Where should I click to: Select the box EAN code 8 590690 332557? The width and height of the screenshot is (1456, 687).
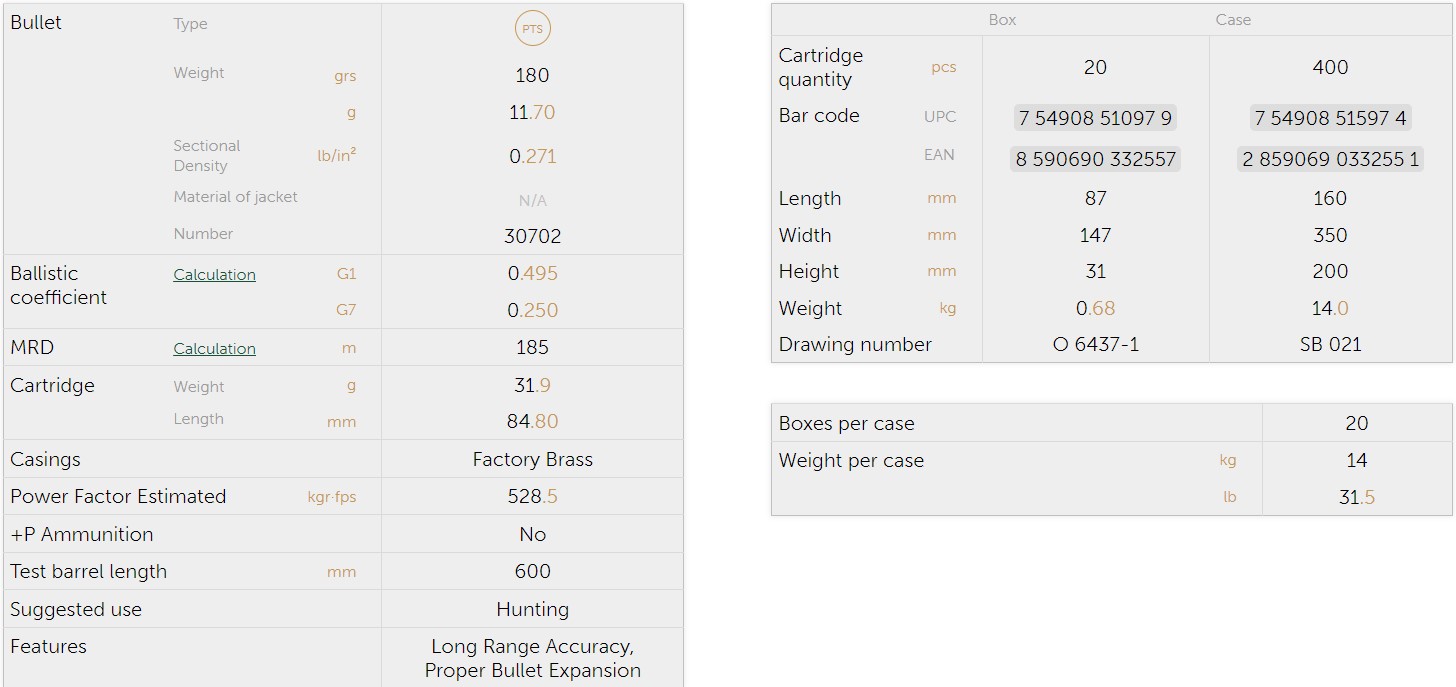tap(1095, 159)
